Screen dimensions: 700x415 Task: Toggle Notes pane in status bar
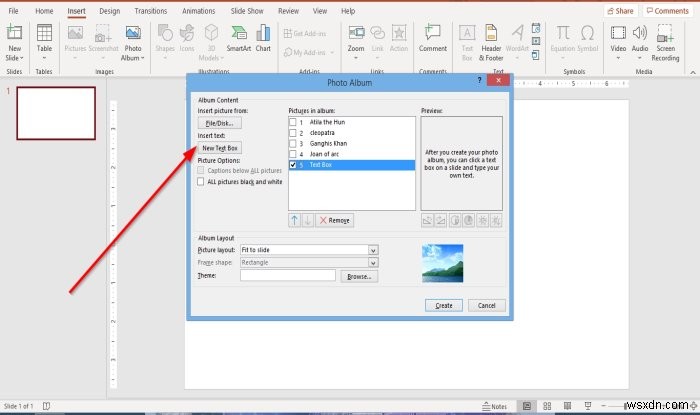point(495,406)
